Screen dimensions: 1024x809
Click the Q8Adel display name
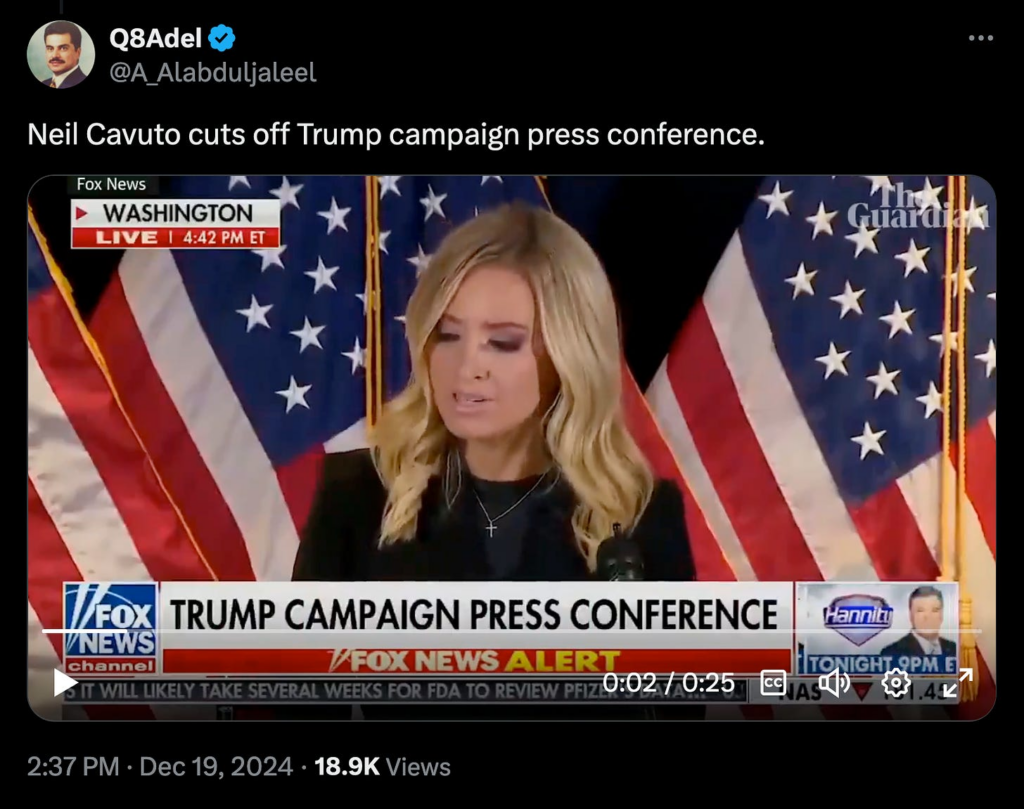pyautogui.click(x=155, y=39)
